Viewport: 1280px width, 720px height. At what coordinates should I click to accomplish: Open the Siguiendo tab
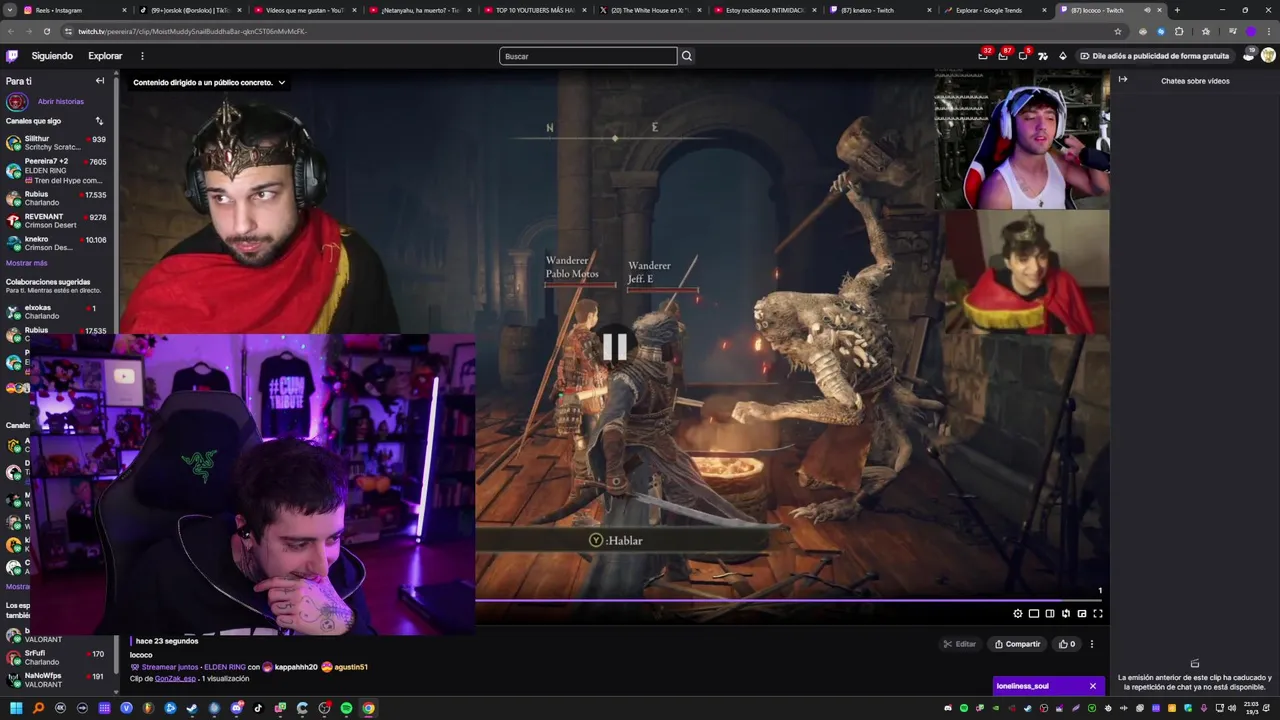pos(52,56)
